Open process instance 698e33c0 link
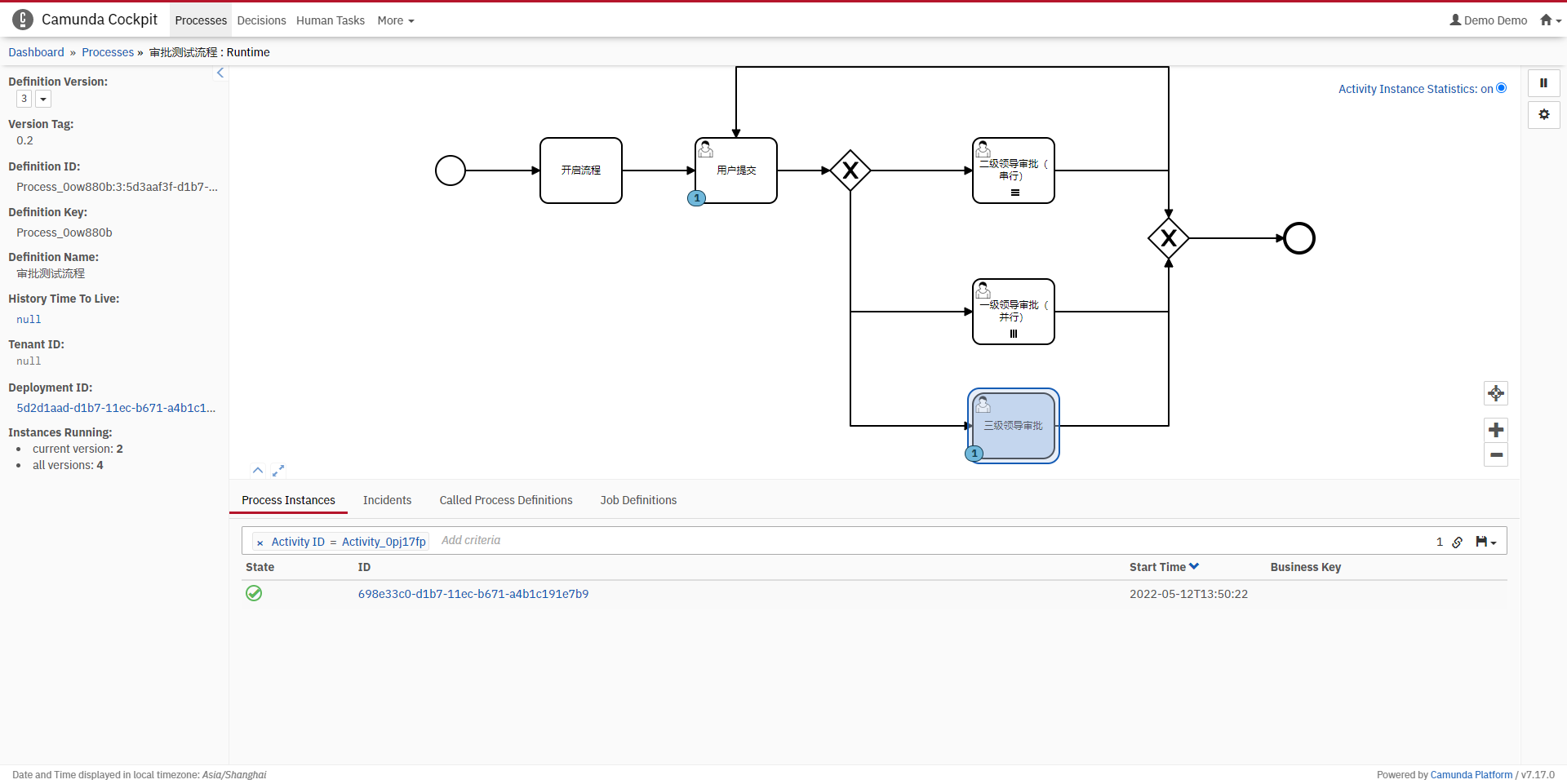Viewport: 1567px width, 784px height. pyautogui.click(x=473, y=594)
